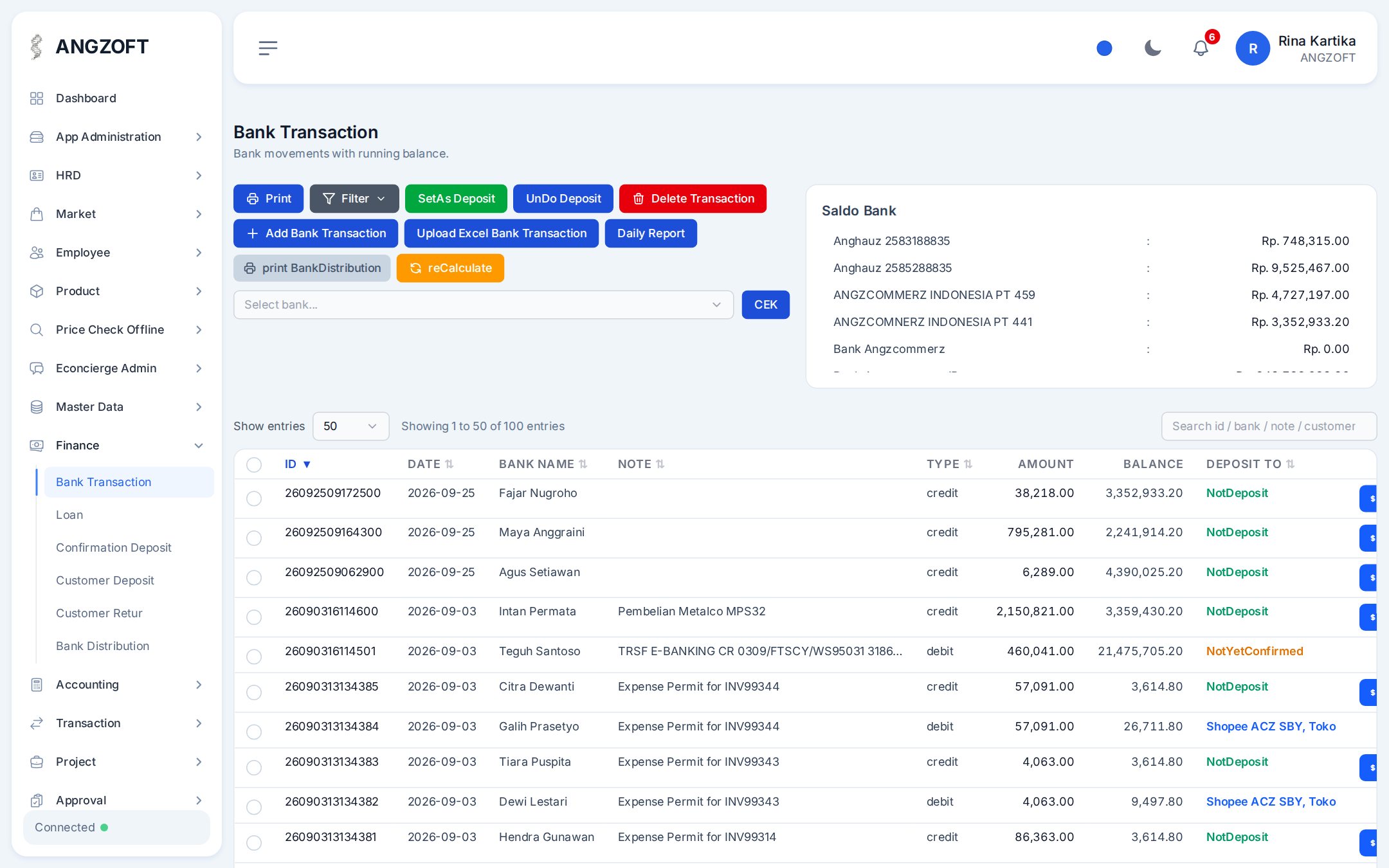Select row 26092509164300 Maya Anggraini
The image size is (1389, 868).
click(x=254, y=538)
